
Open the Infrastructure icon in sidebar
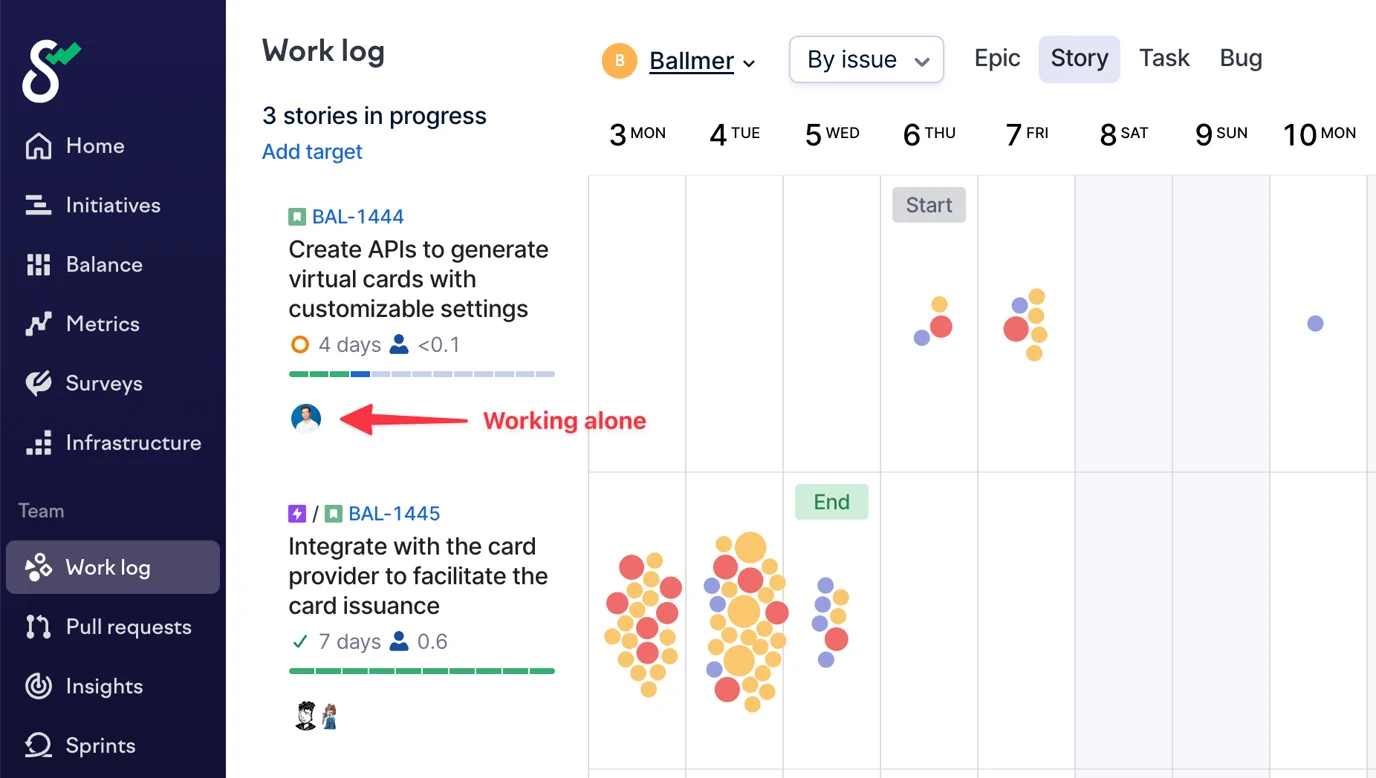[x=38, y=443]
